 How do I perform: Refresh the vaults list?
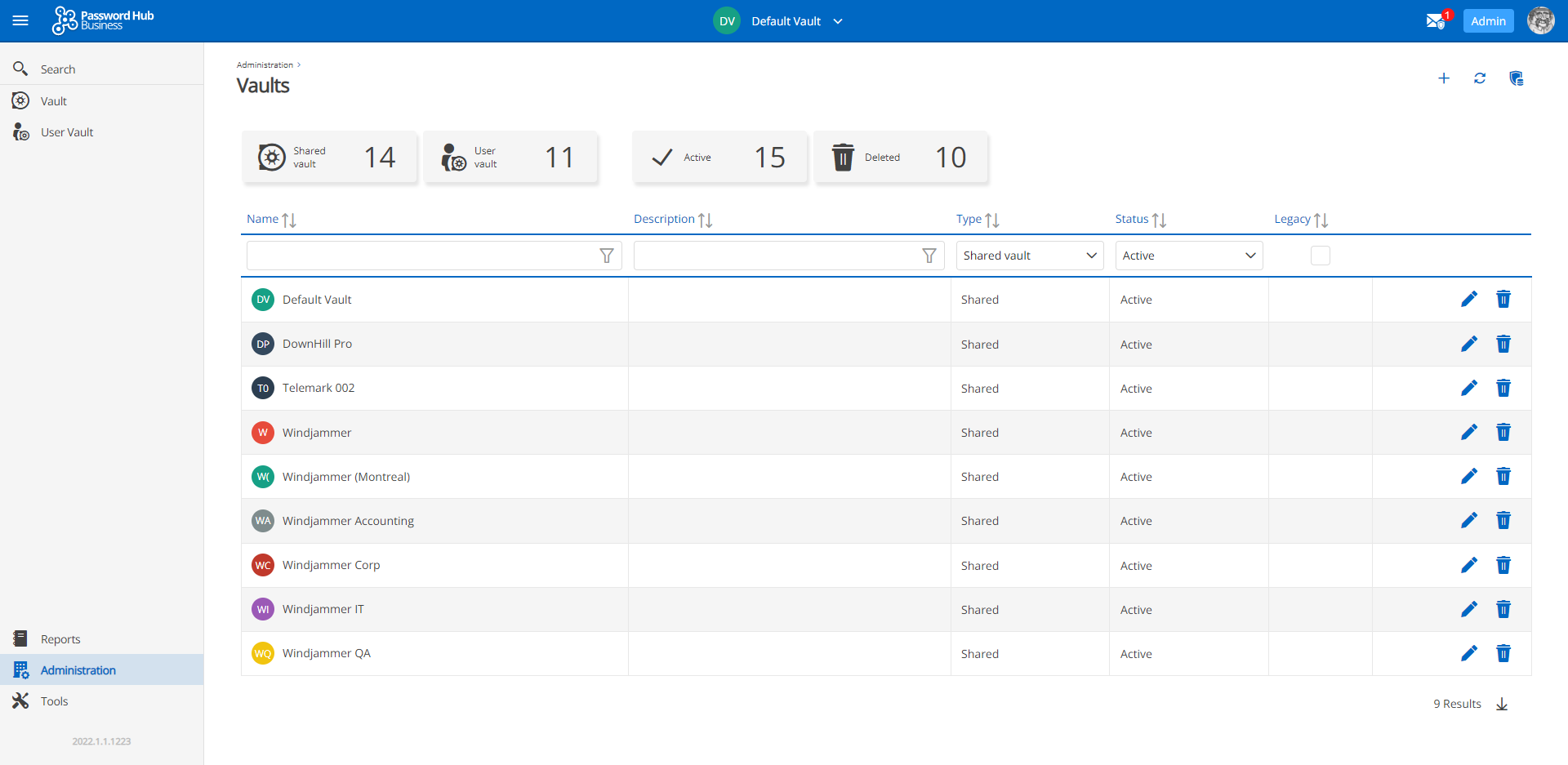(x=1479, y=78)
